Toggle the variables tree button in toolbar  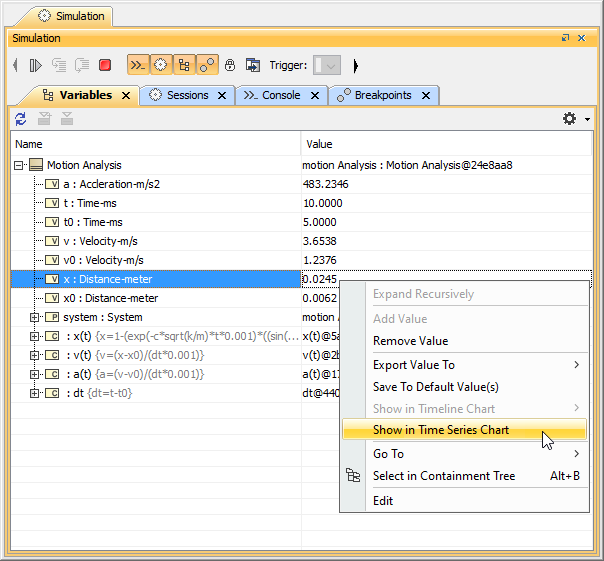click(184, 65)
